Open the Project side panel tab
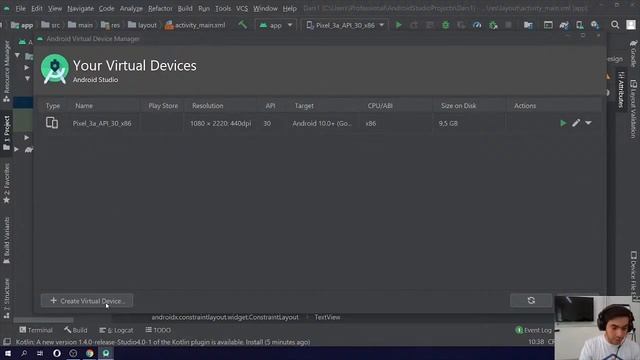Image resolution: width=640 pixels, height=360 pixels. click(7, 133)
